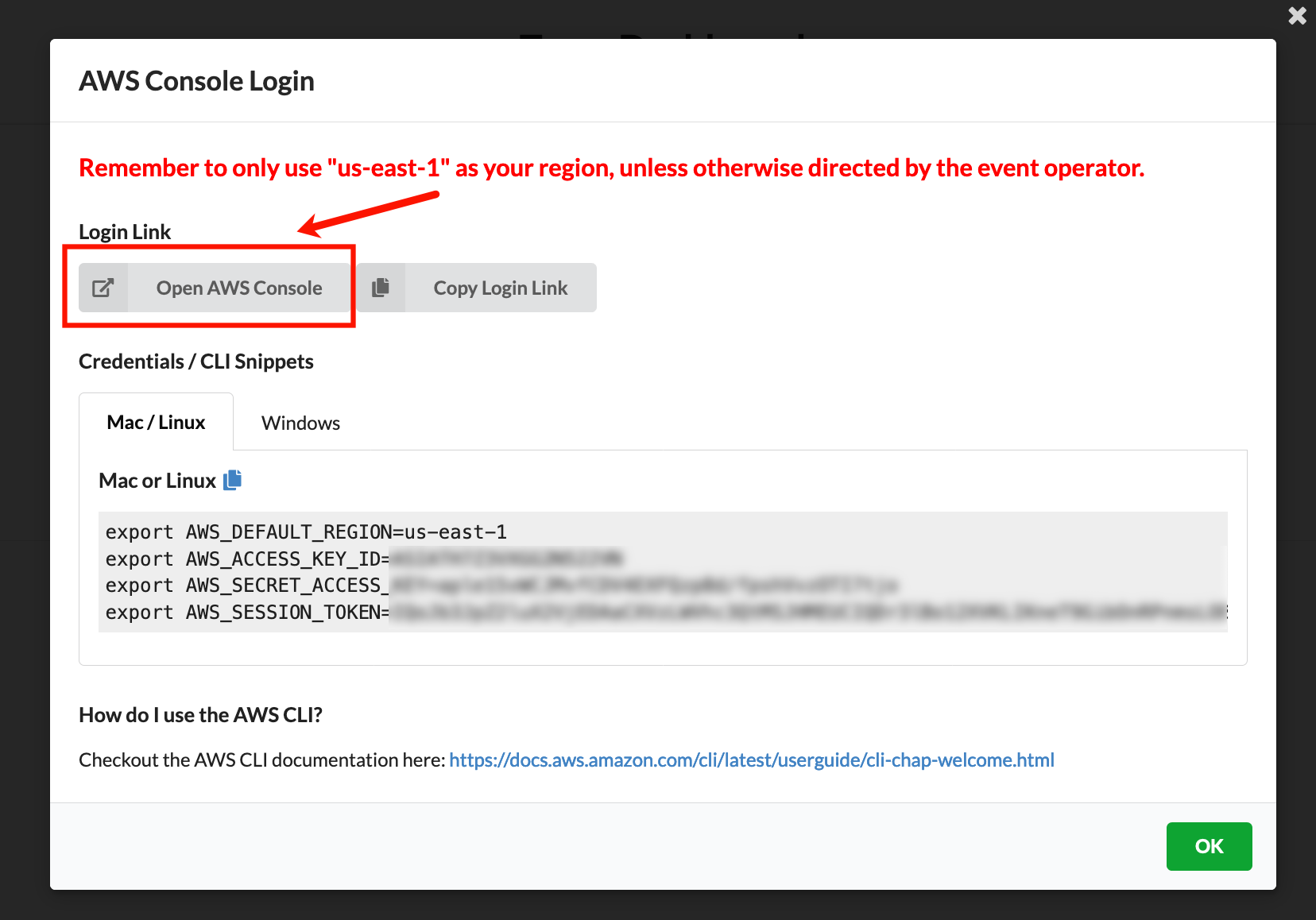Click the export AWS_ACCESS_KEY_ID line
The image size is (1316, 920).
pos(364,559)
